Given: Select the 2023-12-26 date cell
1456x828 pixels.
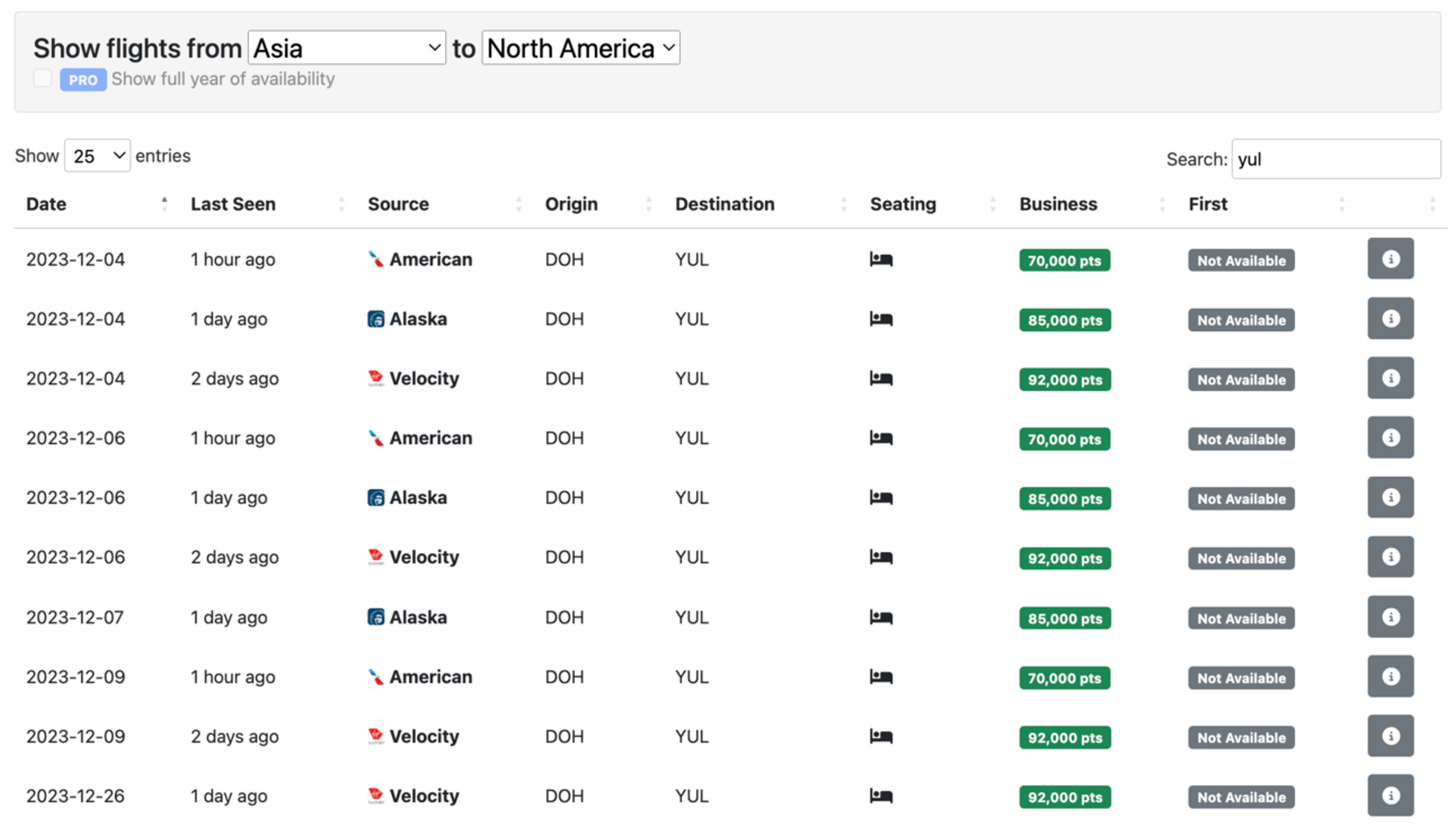Looking at the screenshot, I should [75, 795].
